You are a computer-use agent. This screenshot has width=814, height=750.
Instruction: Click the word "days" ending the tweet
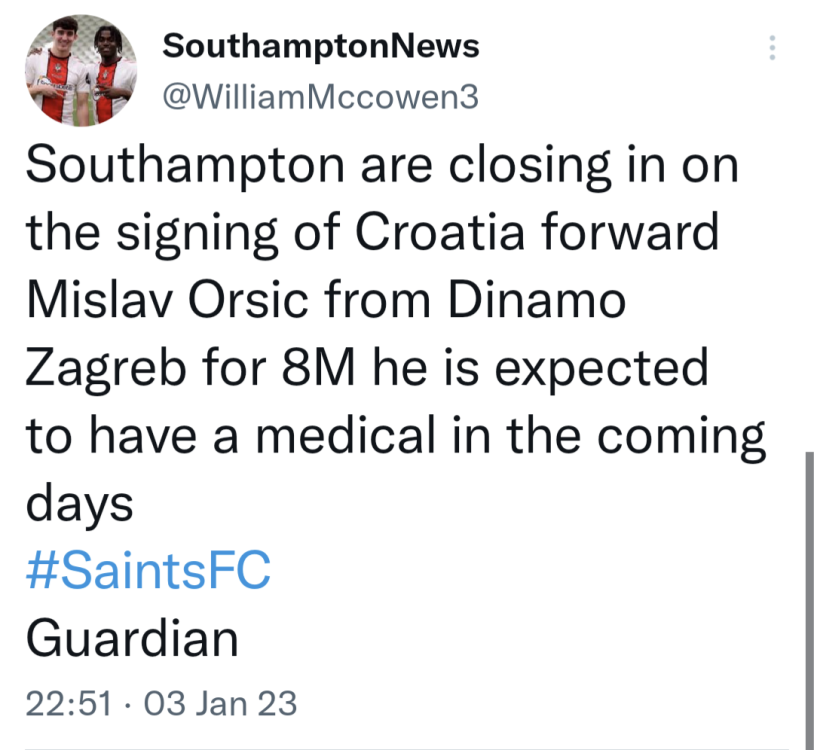click(80, 505)
